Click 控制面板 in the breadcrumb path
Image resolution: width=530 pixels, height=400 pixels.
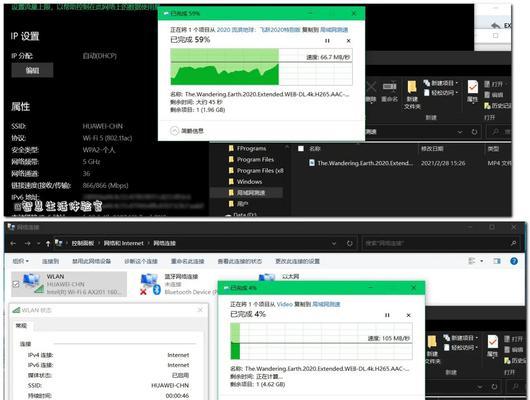[82, 243]
